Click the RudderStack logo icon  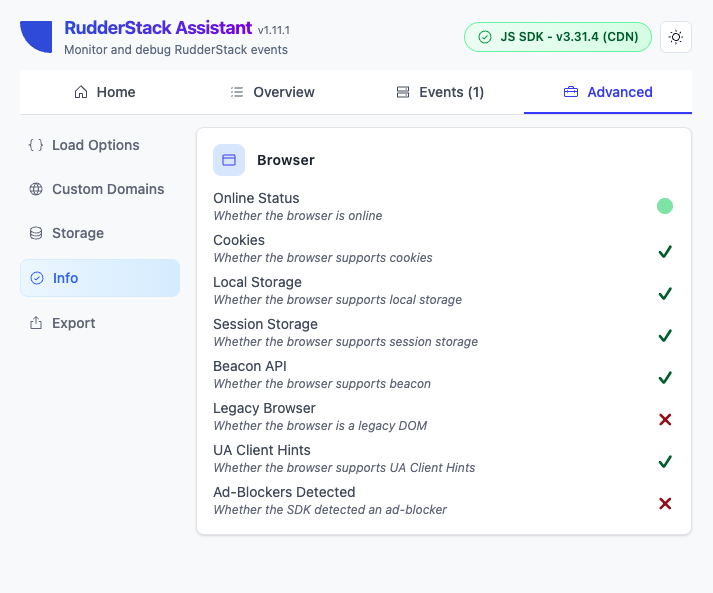pyautogui.click(x=36, y=37)
